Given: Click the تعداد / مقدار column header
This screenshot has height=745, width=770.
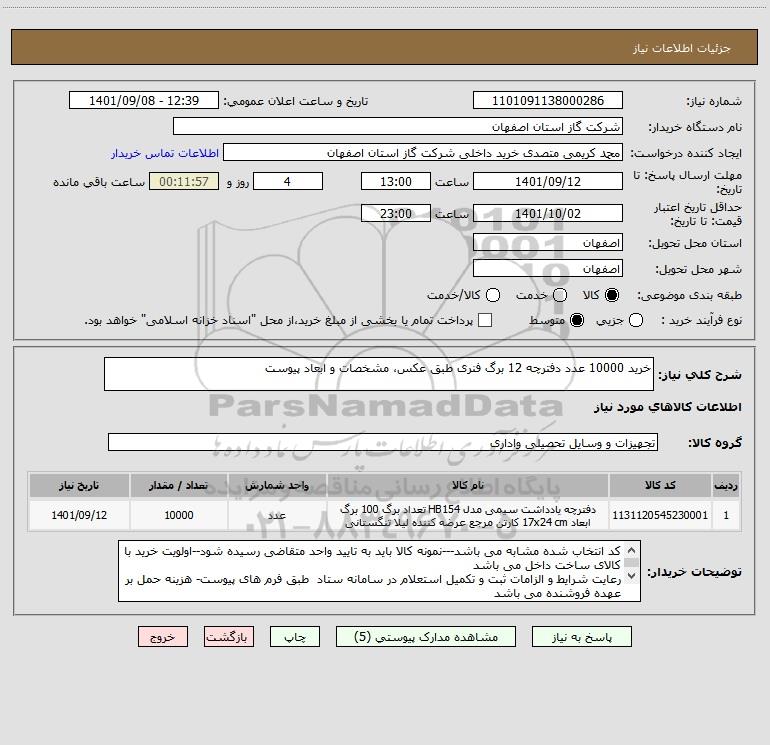Looking at the screenshot, I should pyautogui.click(x=179, y=485).
